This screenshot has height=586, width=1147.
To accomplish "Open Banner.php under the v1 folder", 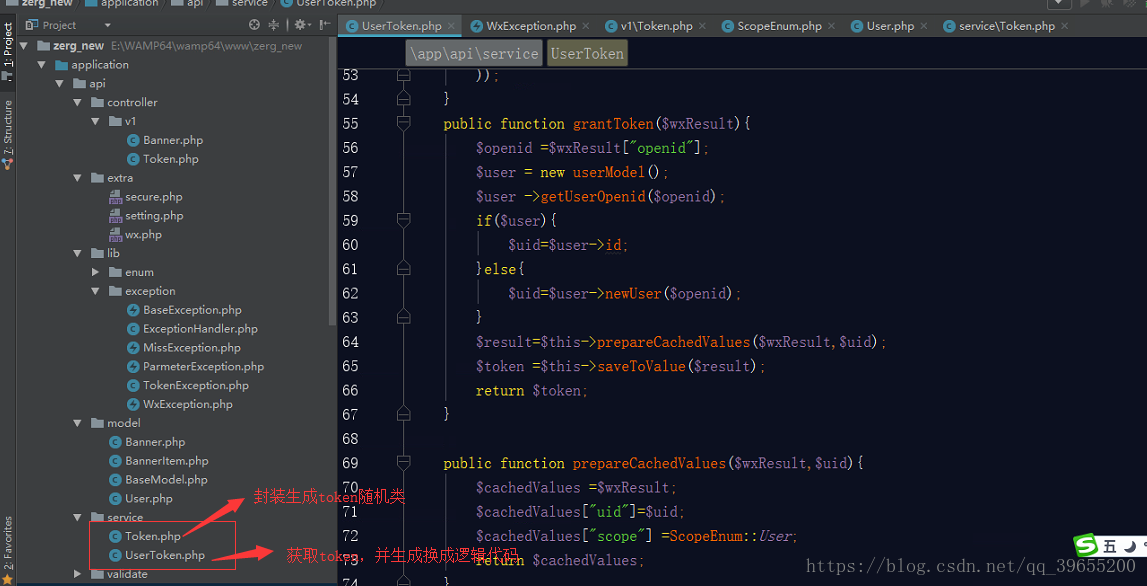I will pyautogui.click(x=173, y=140).
